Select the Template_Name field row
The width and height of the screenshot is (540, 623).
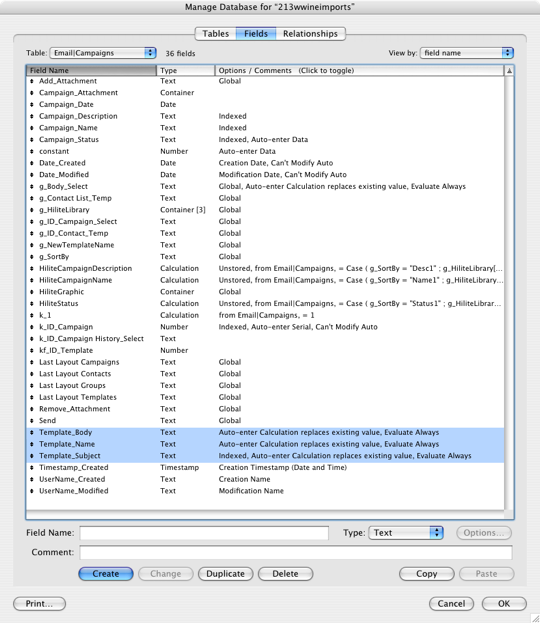coord(265,444)
